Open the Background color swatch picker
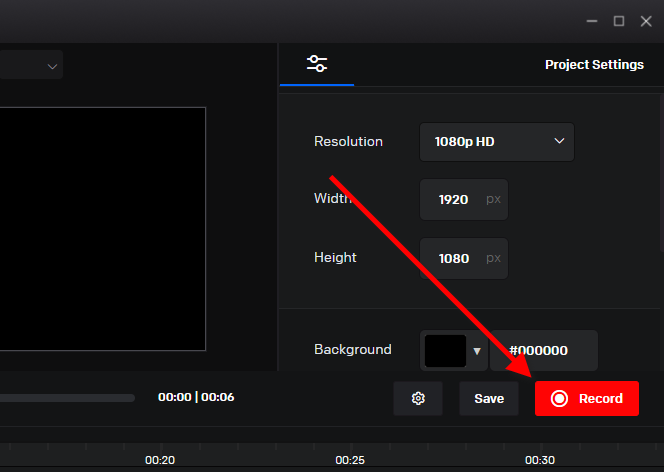Viewport: 664px width, 472px height. tap(454, 351)
